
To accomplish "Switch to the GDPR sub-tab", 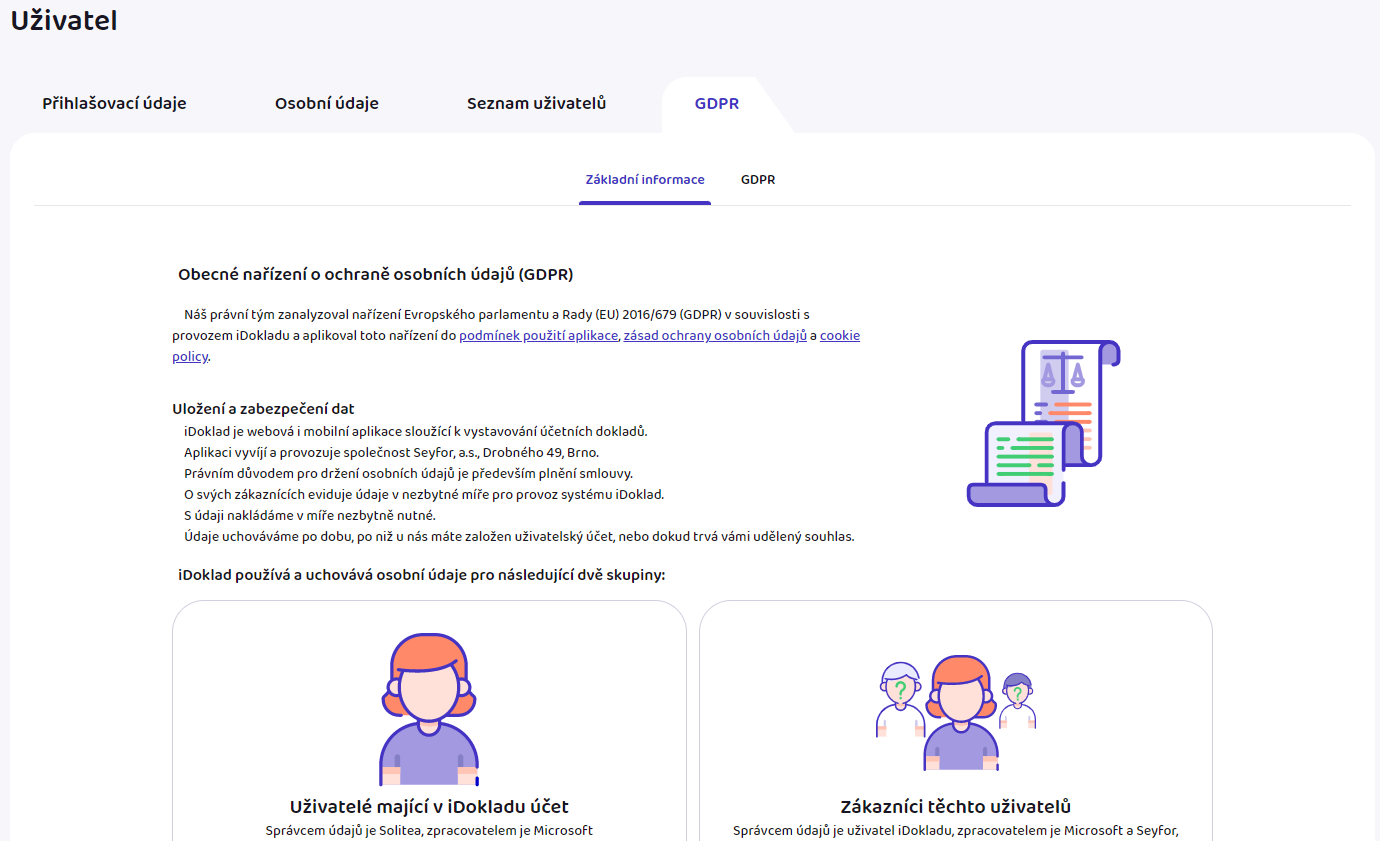I will click(758, 180).
